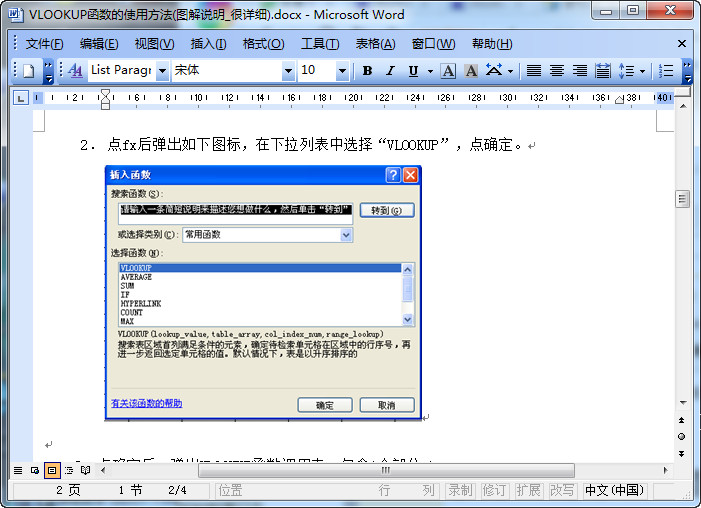
Task: Expand Standard toolbar options chevron
Action: point(49,72)
